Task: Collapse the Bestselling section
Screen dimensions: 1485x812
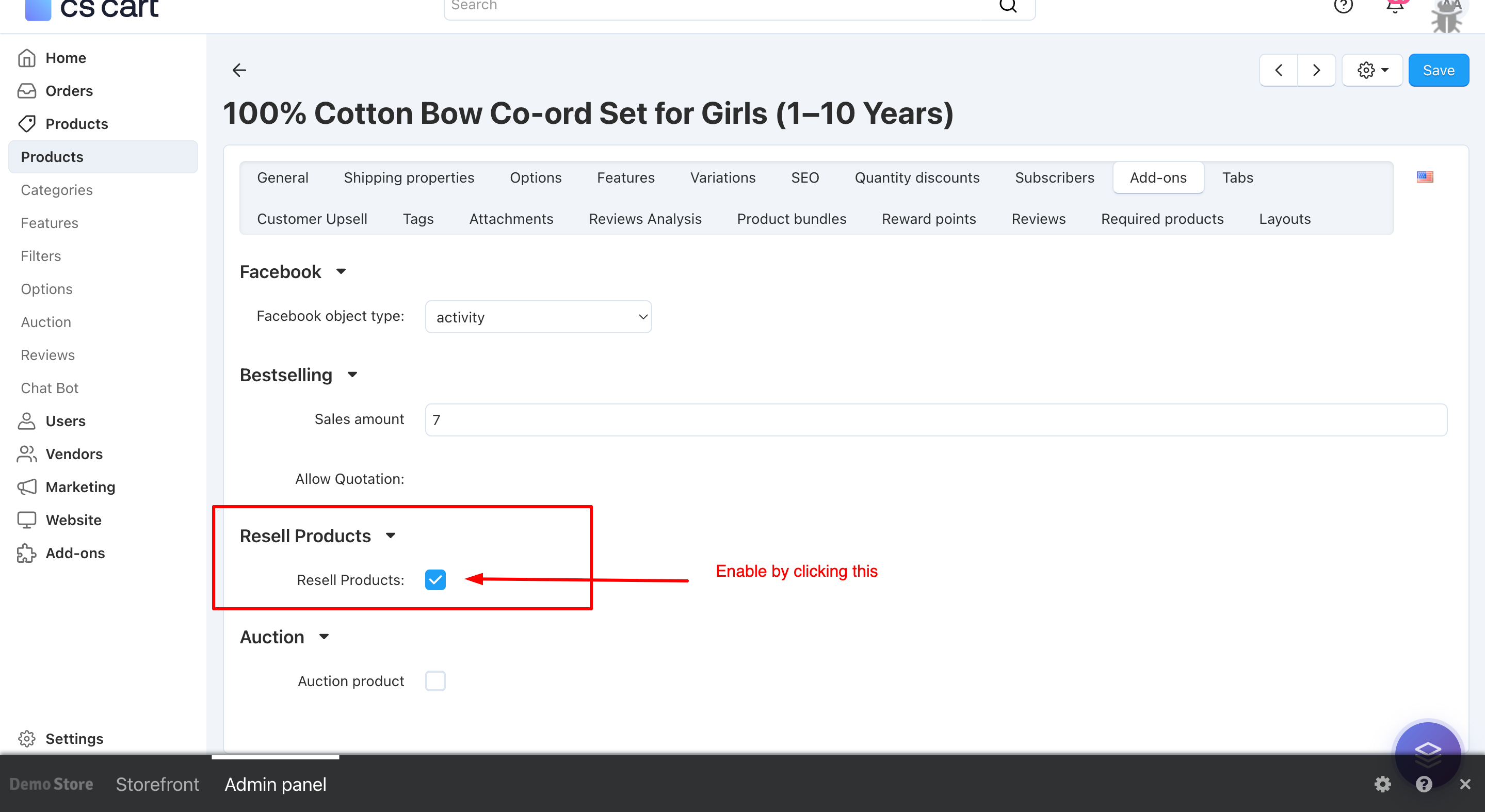Action: 353,375
